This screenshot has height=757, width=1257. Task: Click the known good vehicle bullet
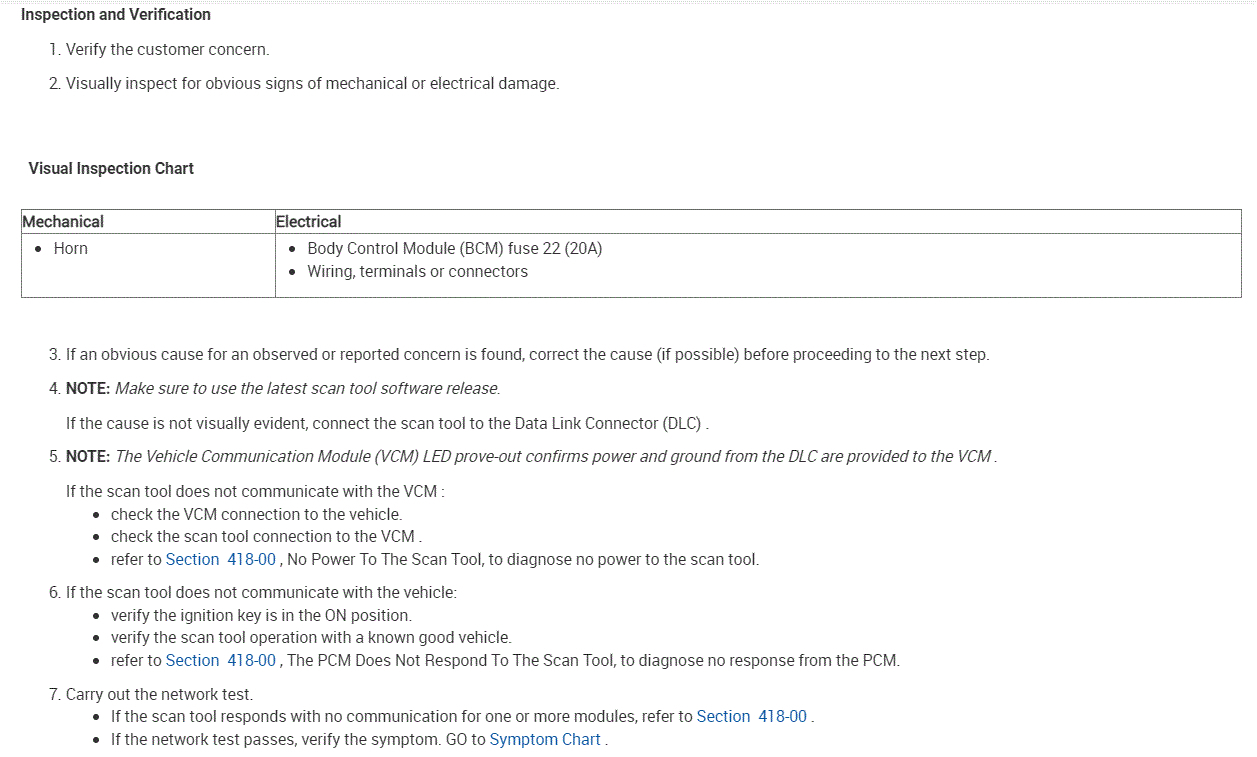[311, 638]
